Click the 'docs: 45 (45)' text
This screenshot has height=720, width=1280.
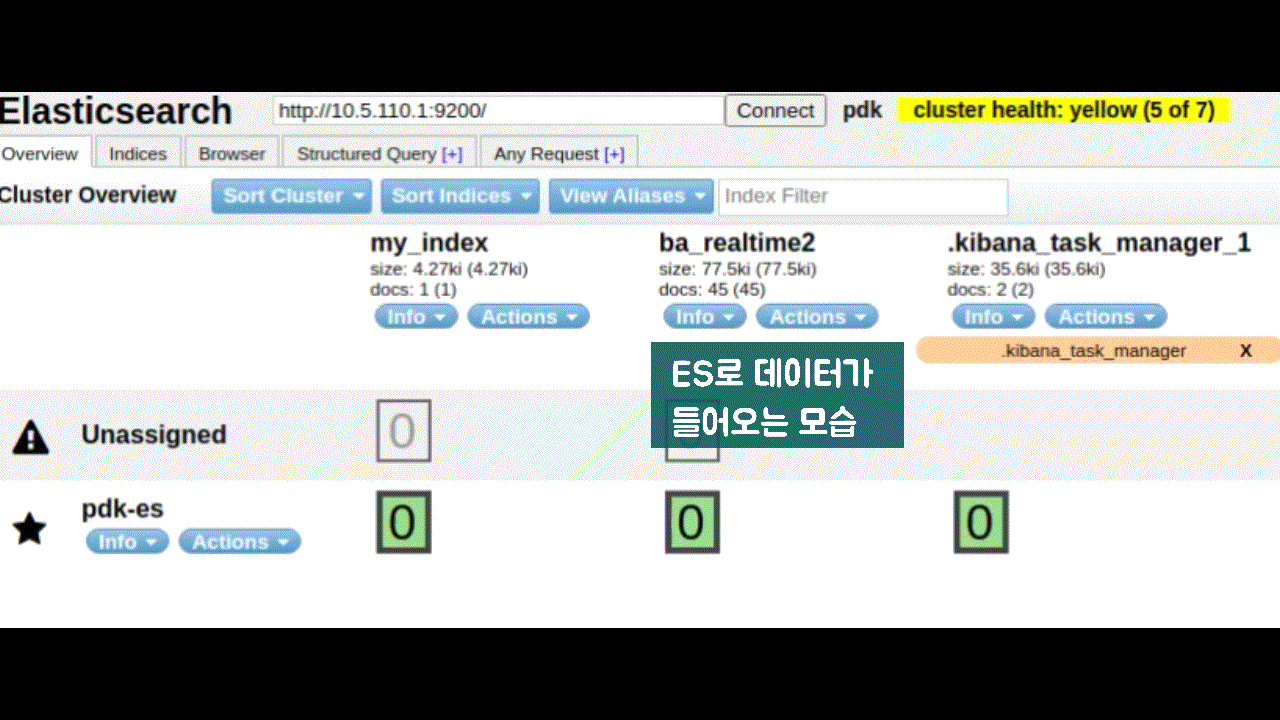pos(712,289)
